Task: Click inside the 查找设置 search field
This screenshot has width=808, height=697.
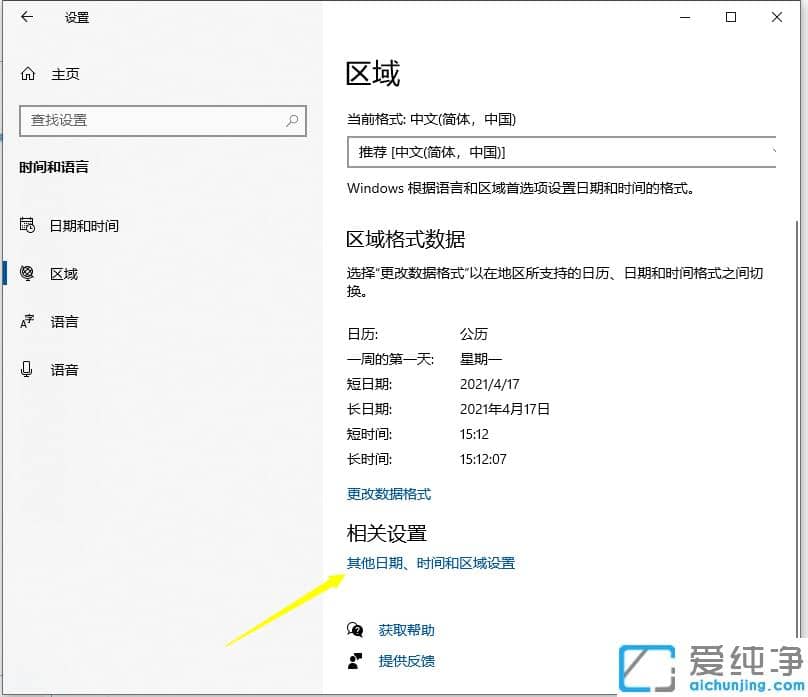Action: point(150,121)
